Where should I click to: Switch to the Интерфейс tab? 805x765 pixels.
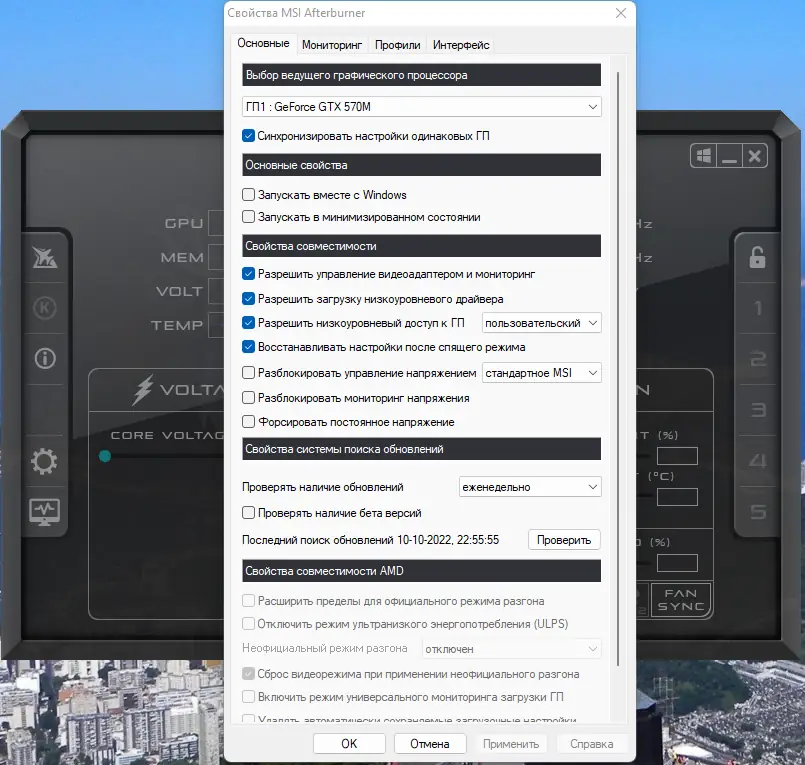[461, 45]
